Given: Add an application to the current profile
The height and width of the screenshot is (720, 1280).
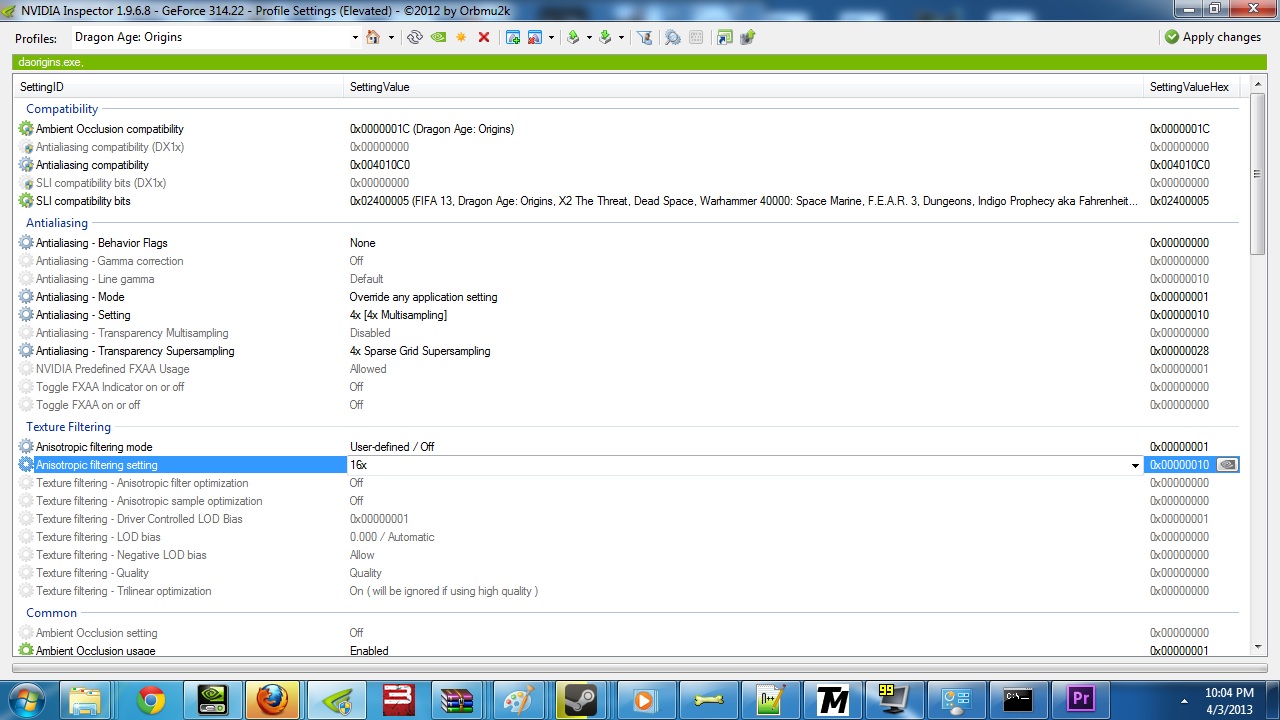Looking at the screenshot, I should [x=513, y=37].
